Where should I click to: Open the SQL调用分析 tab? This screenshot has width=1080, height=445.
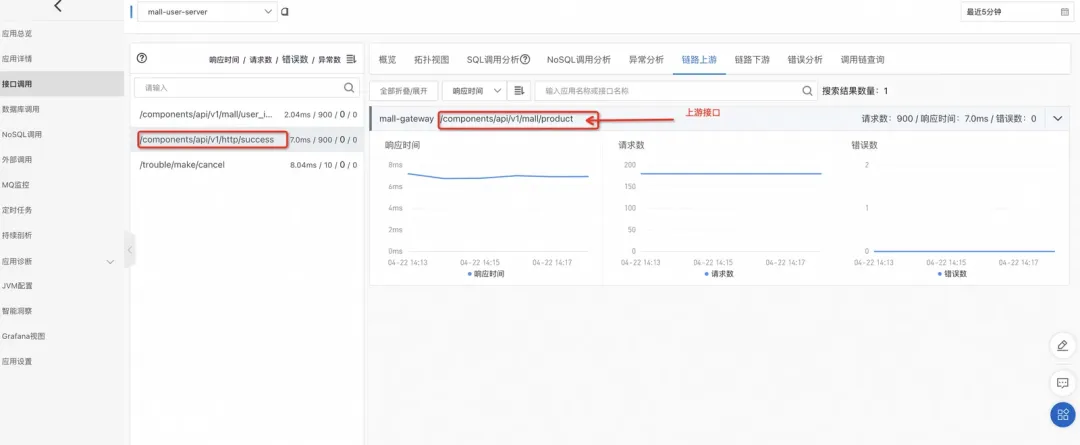click(x=498, y=60)
